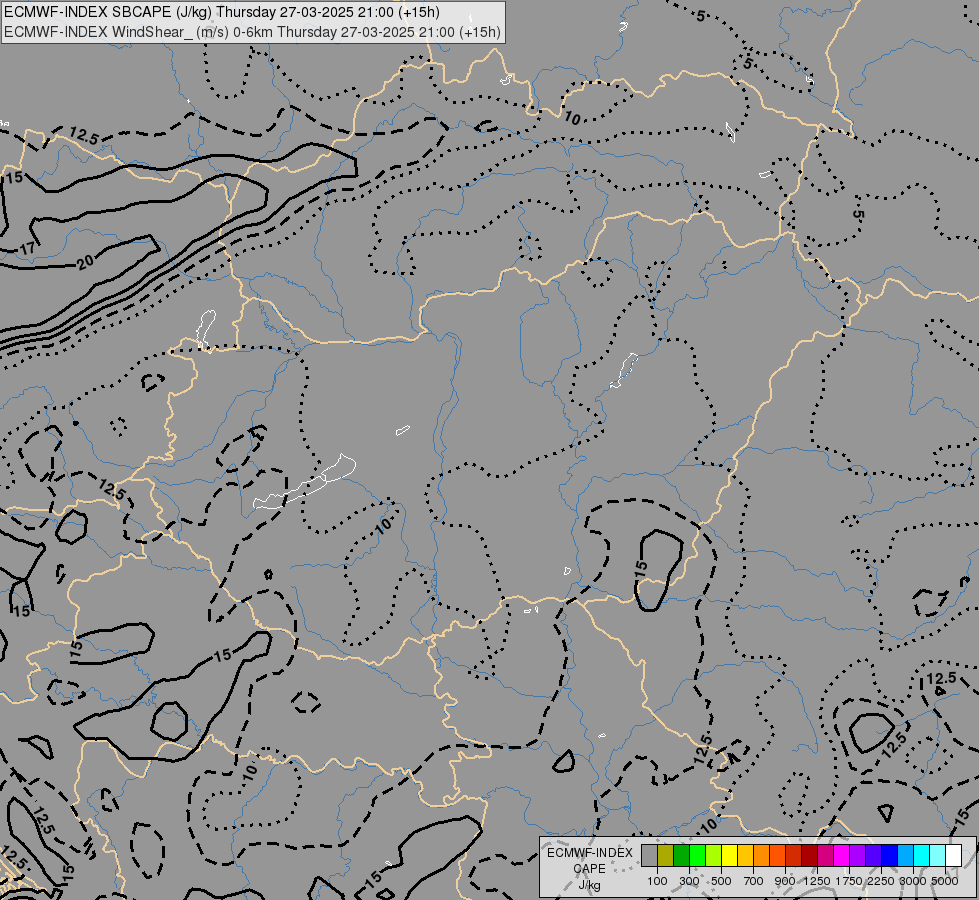This screenshot has width=979, height=900.
Task: Click the legend value "300"
Action: [x=689, y=881]
